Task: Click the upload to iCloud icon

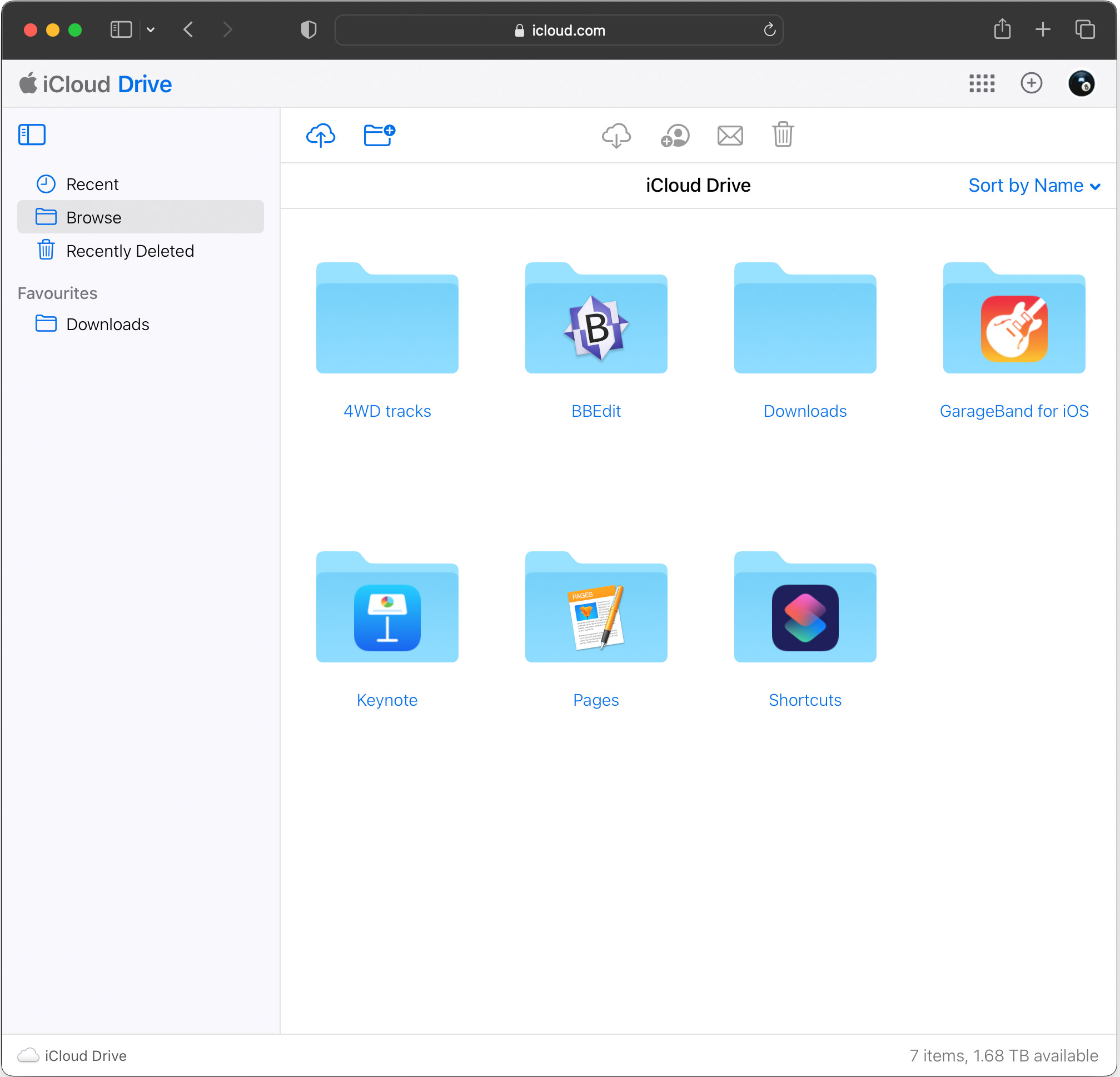Action: tap(321, 136)
